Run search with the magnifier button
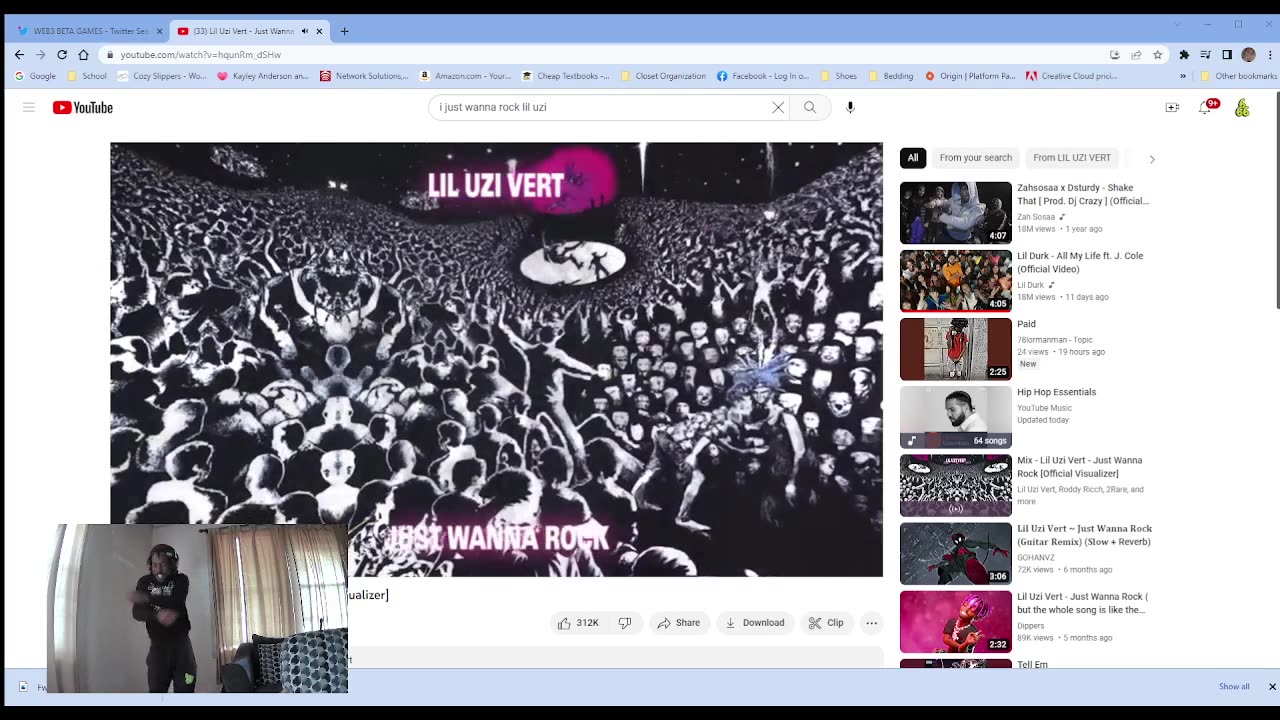Viewport: 1280px width, 720px height. (x=810, y=107)
